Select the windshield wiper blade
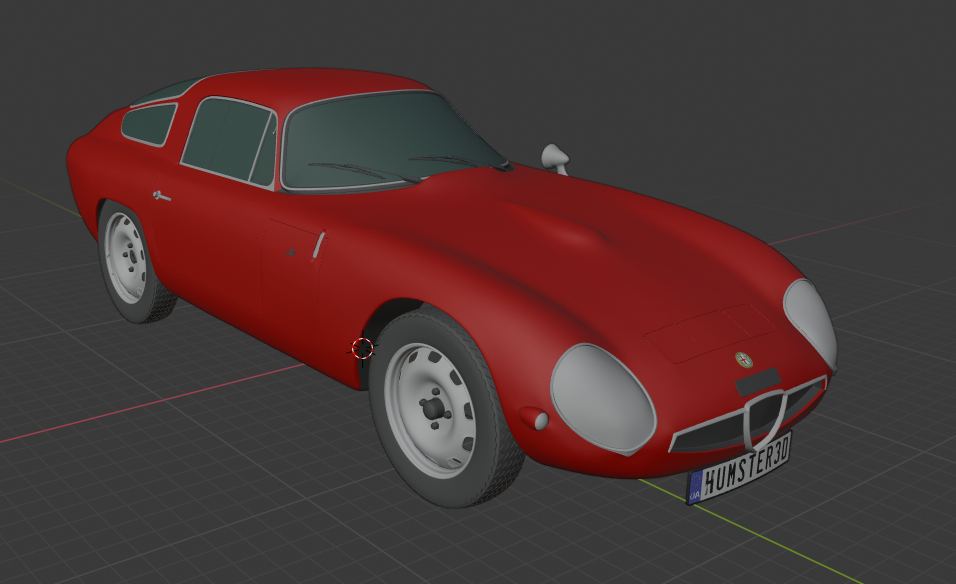The width and height of the screenshot is (956, 584). (x=360, y=171)
